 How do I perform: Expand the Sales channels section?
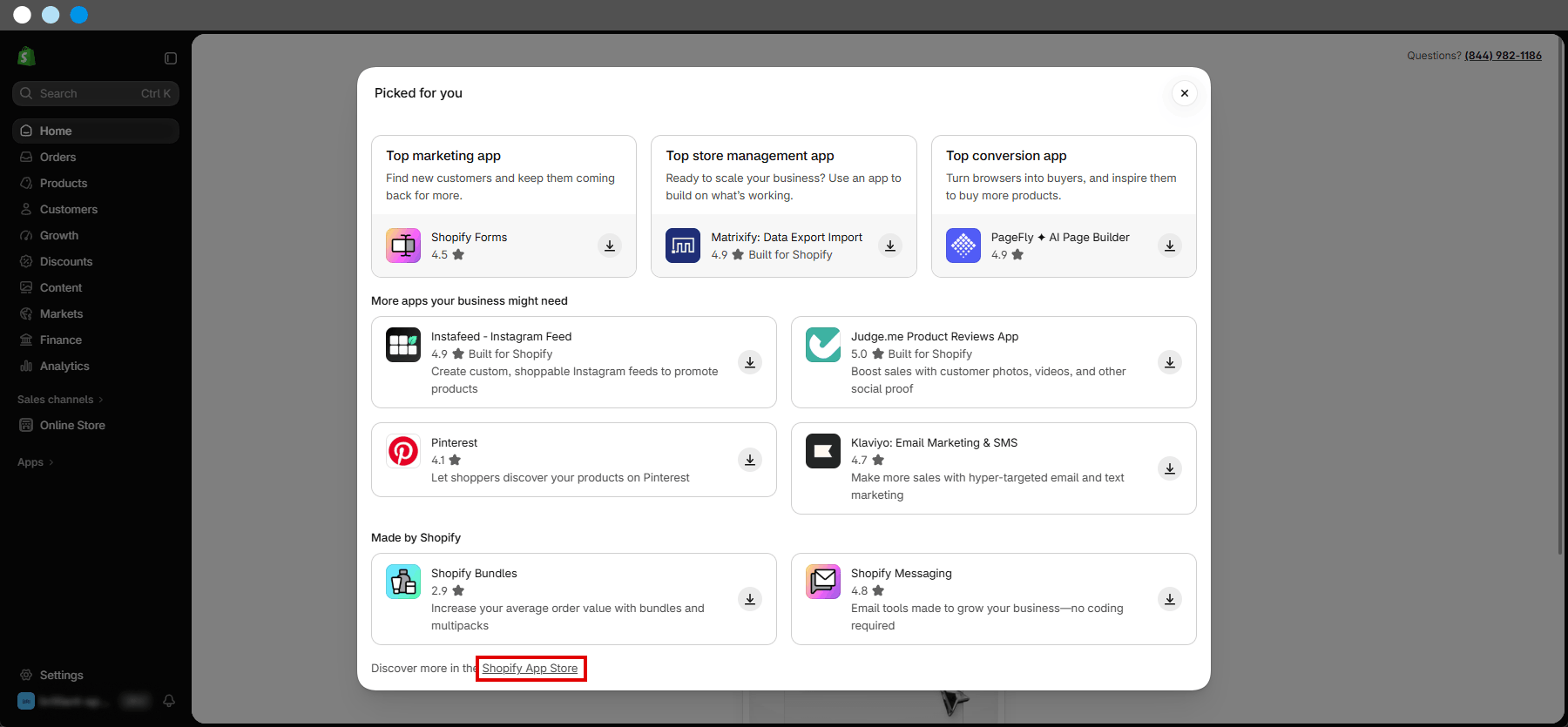click(60, 400)
